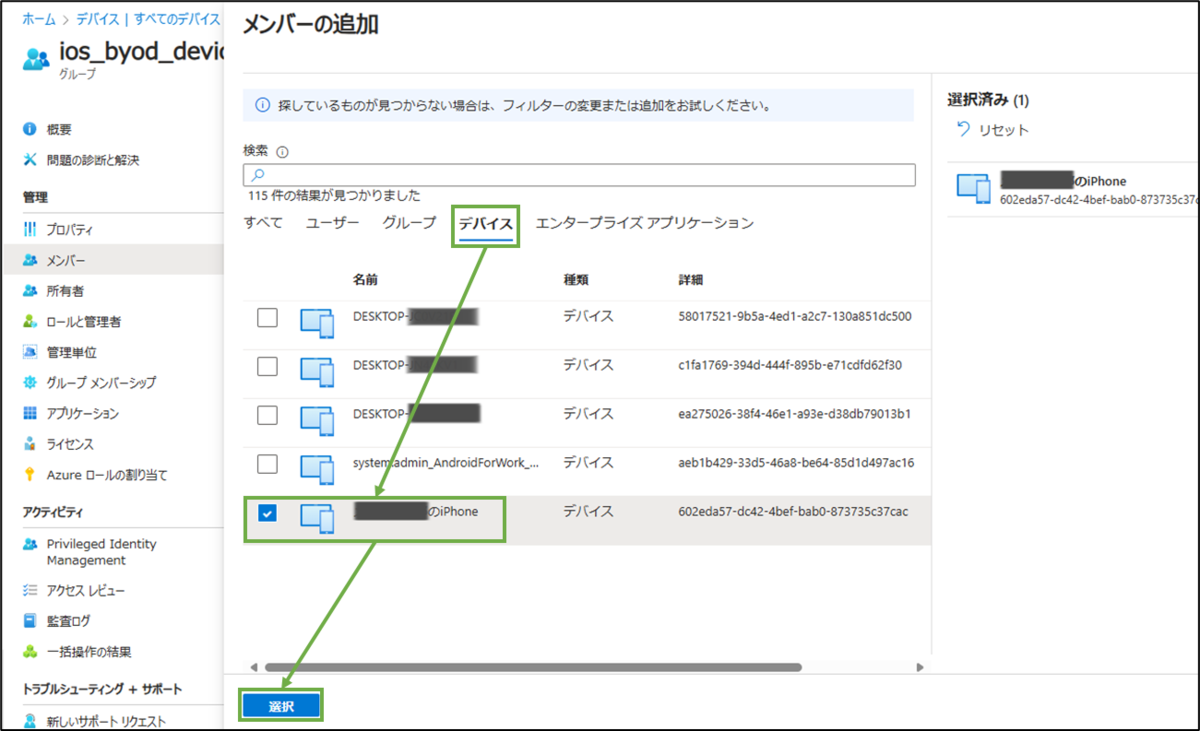Click device icon in selected iPhone row
Screen dimensions: 1200x731
317,519
